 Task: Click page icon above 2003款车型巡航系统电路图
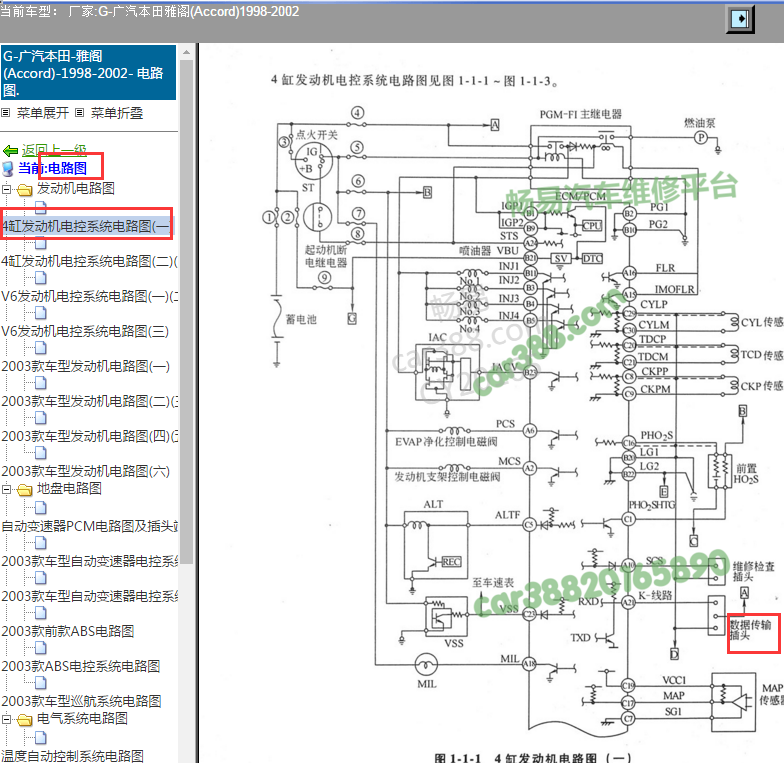(x=40, y=683)
